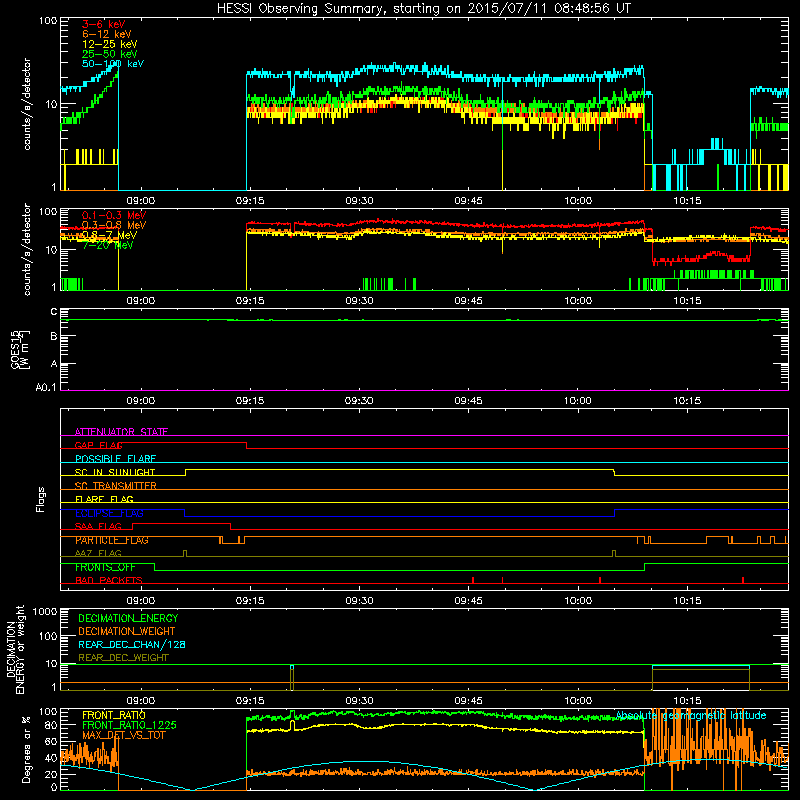The image size is (800, 800).
Task: Click the REAR_DEC_CHAN/128 legend label
Action: pos(132,644)
